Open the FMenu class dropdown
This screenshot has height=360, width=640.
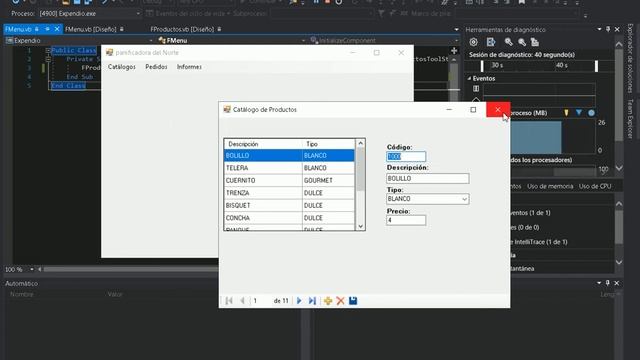click(x=303, y=40)
